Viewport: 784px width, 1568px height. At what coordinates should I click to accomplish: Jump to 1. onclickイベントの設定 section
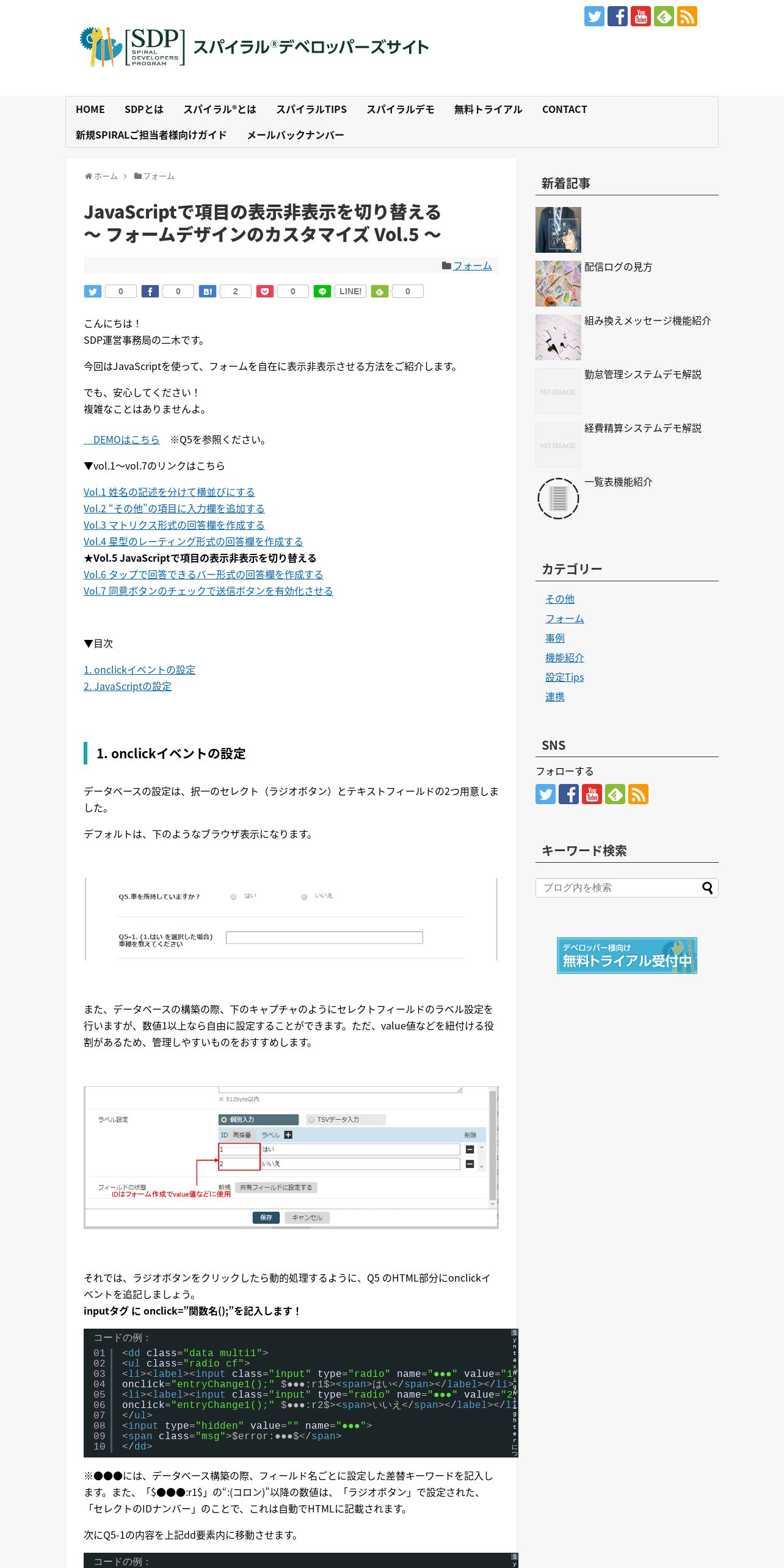pos(139,670)
